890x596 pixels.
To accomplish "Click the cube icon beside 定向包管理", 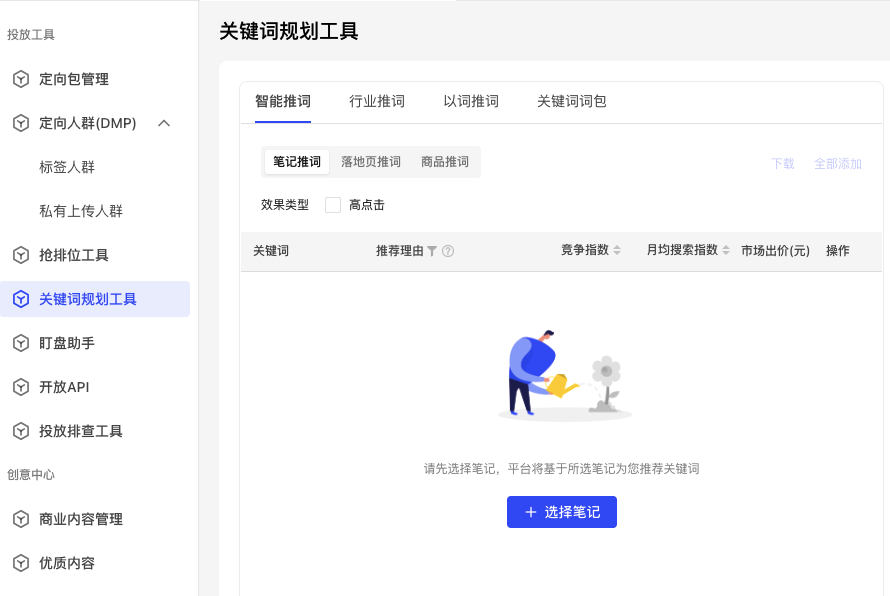I will click(x=21, y=79).
